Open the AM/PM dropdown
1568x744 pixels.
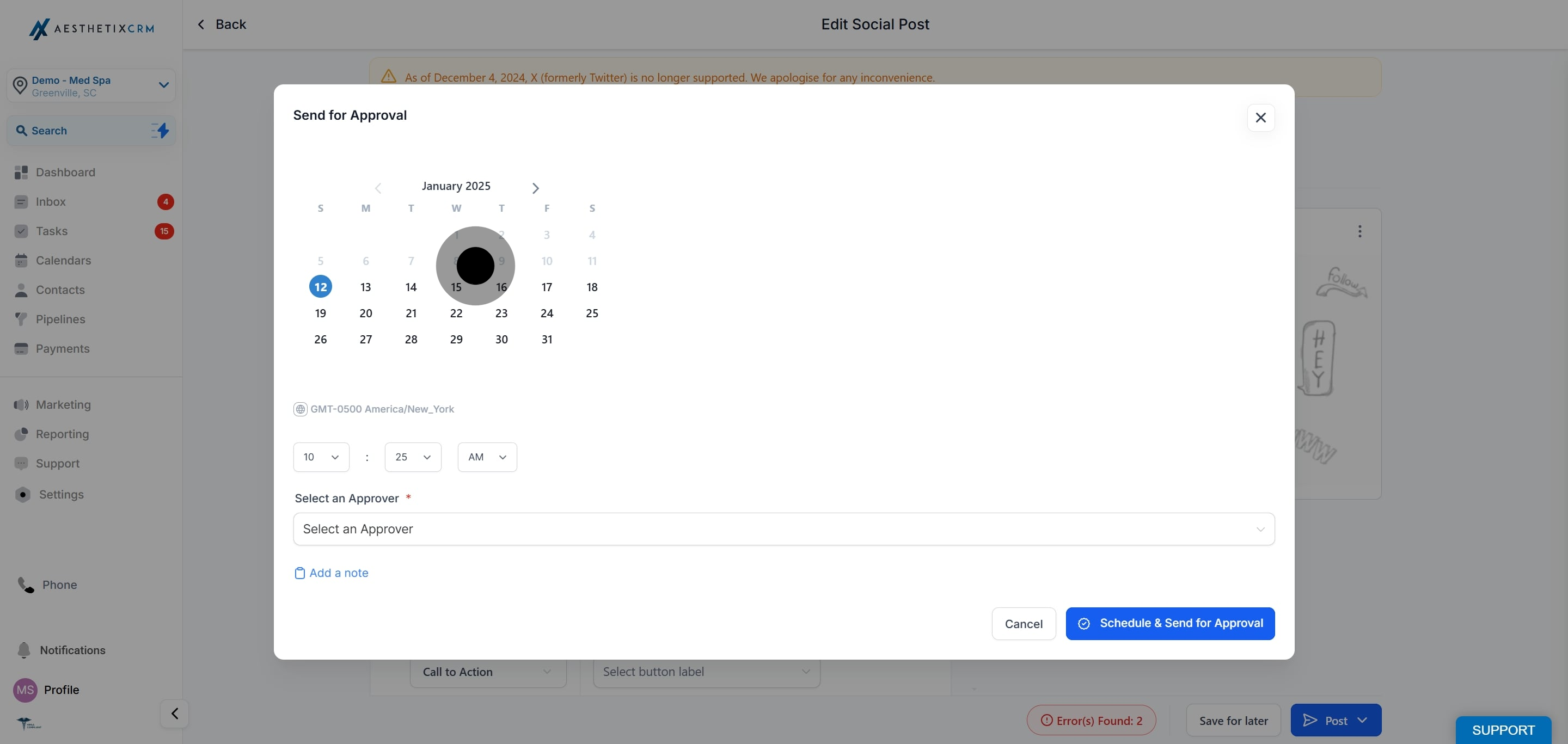(x=486, y=457)
